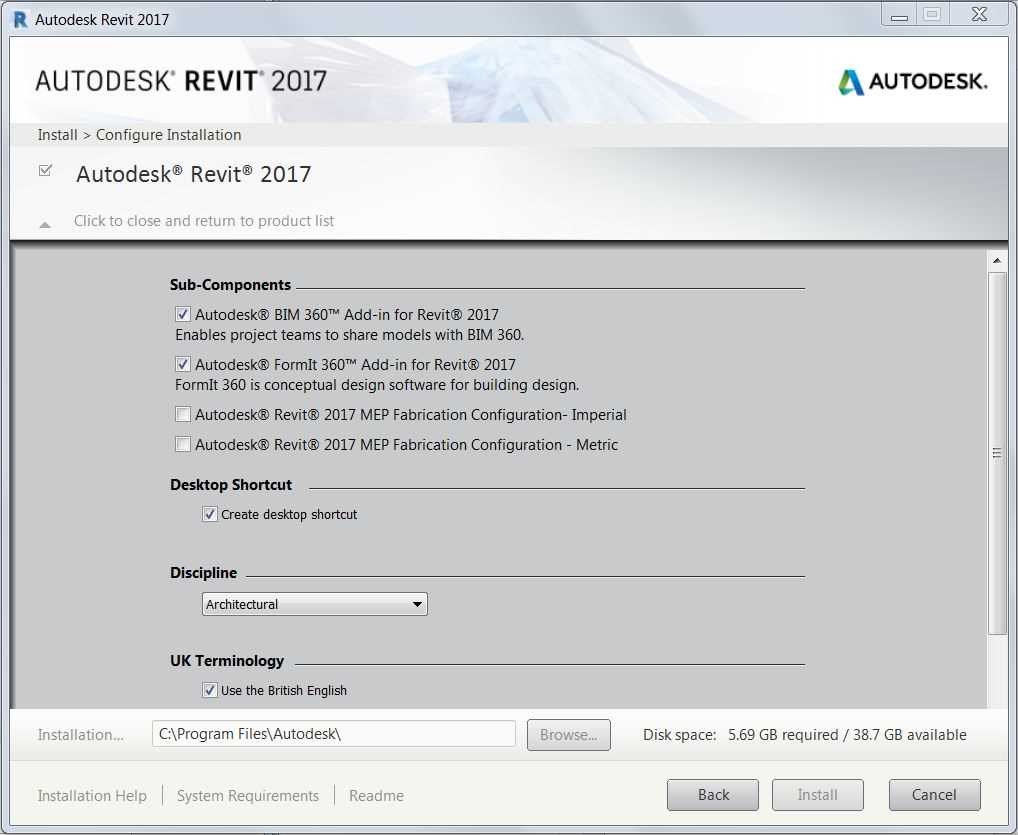The width and height of the screenshot is (1018, 835).
Task: Click 'FormIt 360 is conceptual design software' description
Action: pos(377,385)
